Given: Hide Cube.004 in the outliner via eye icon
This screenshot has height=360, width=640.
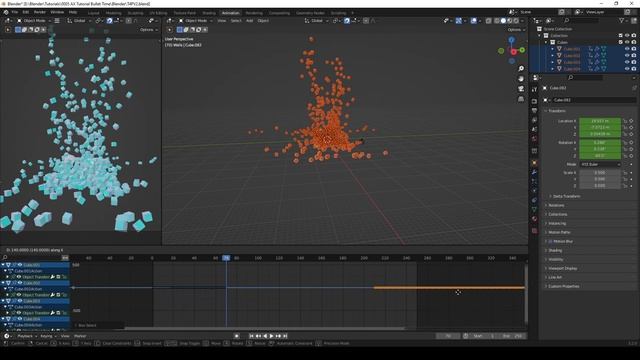Looking at the screenshot, I should coord(627,69).
